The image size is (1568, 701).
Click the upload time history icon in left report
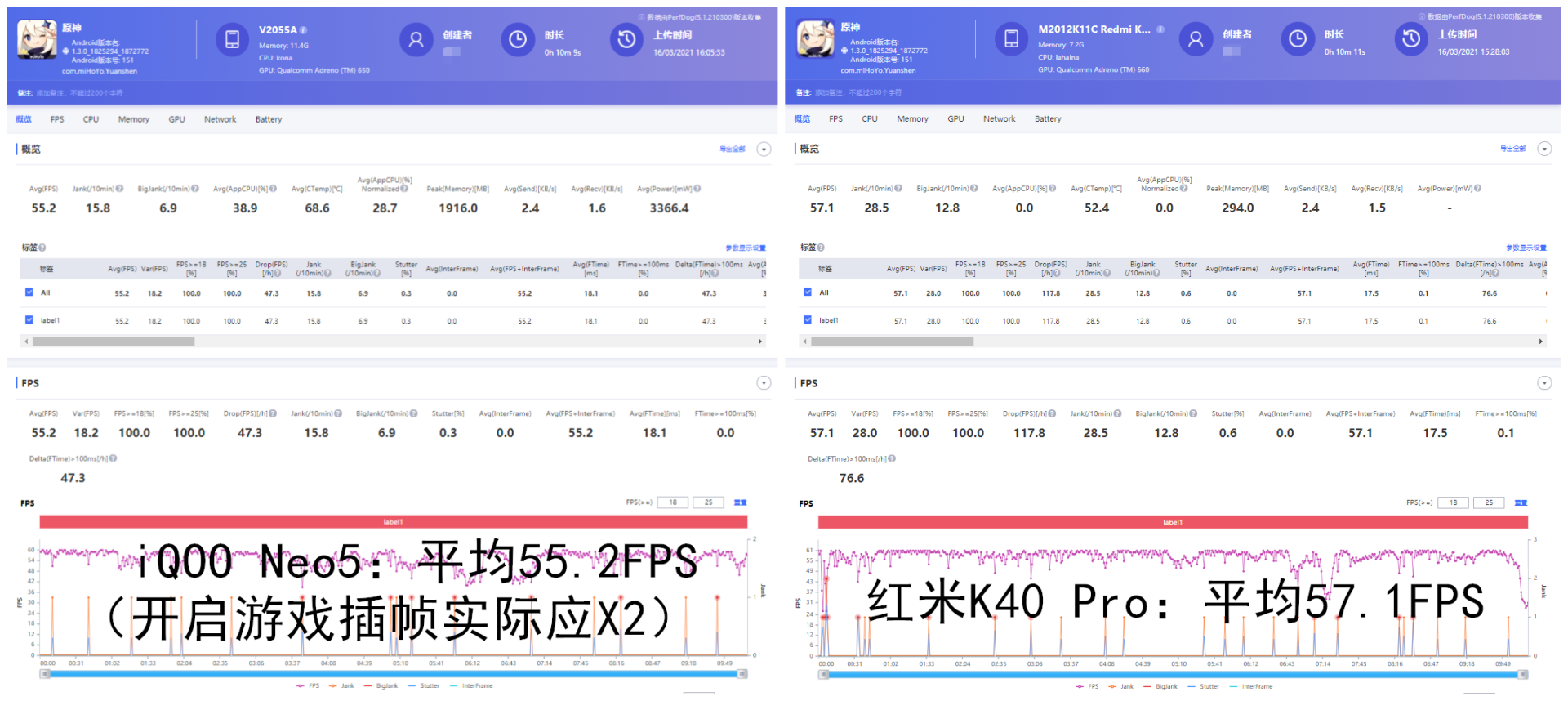coord(626,39)
